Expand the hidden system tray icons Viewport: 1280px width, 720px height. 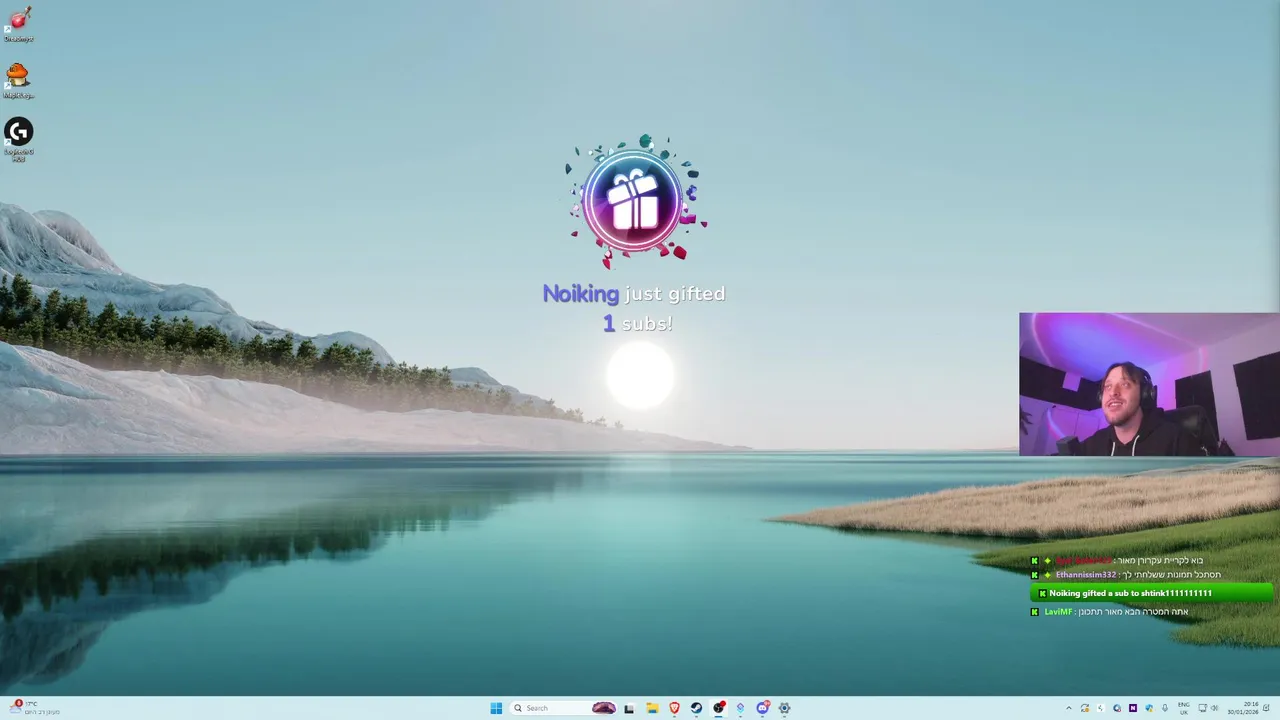pyautogui.click(x=1069, y=708)
